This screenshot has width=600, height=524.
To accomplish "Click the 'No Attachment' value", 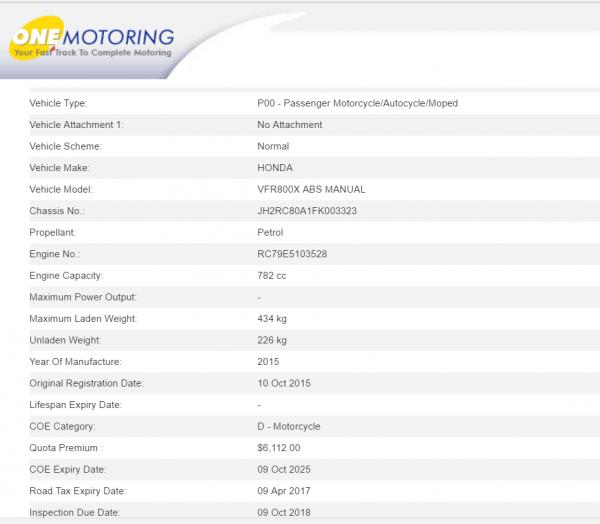I will pyautogui.click(x=290, y=125).
